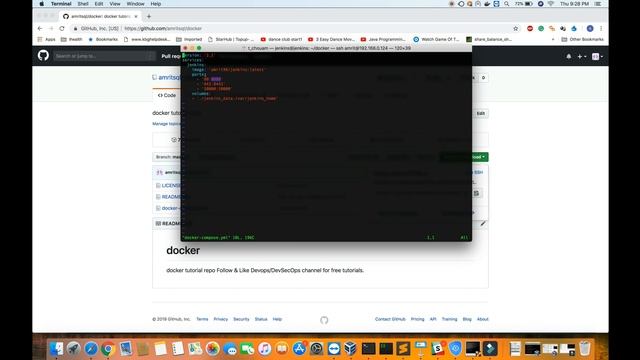640x360 pixels.
Task: Open the 'Manage topics' link
Action: 166,124
